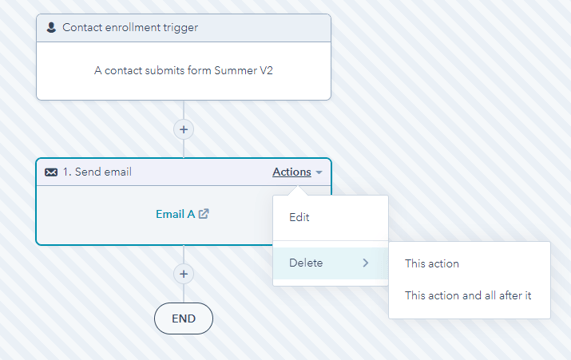This screenshot has height=360, width=571.
Task: Choose "This action" delete option
Action: [x=432, y=264]
